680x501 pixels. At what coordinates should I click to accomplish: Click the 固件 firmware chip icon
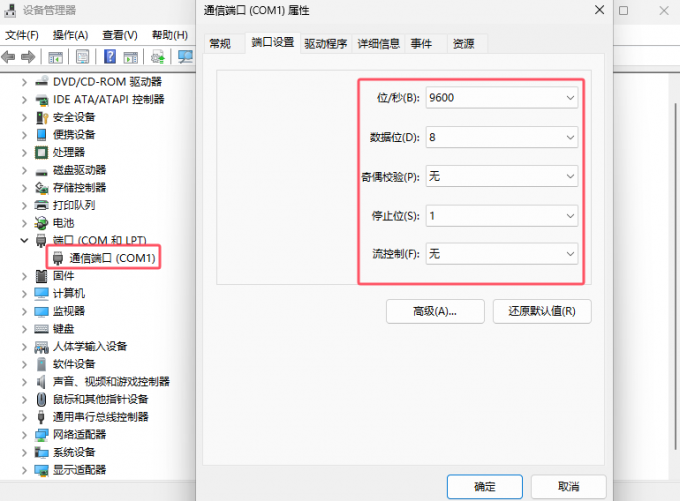tap(41, 276)
